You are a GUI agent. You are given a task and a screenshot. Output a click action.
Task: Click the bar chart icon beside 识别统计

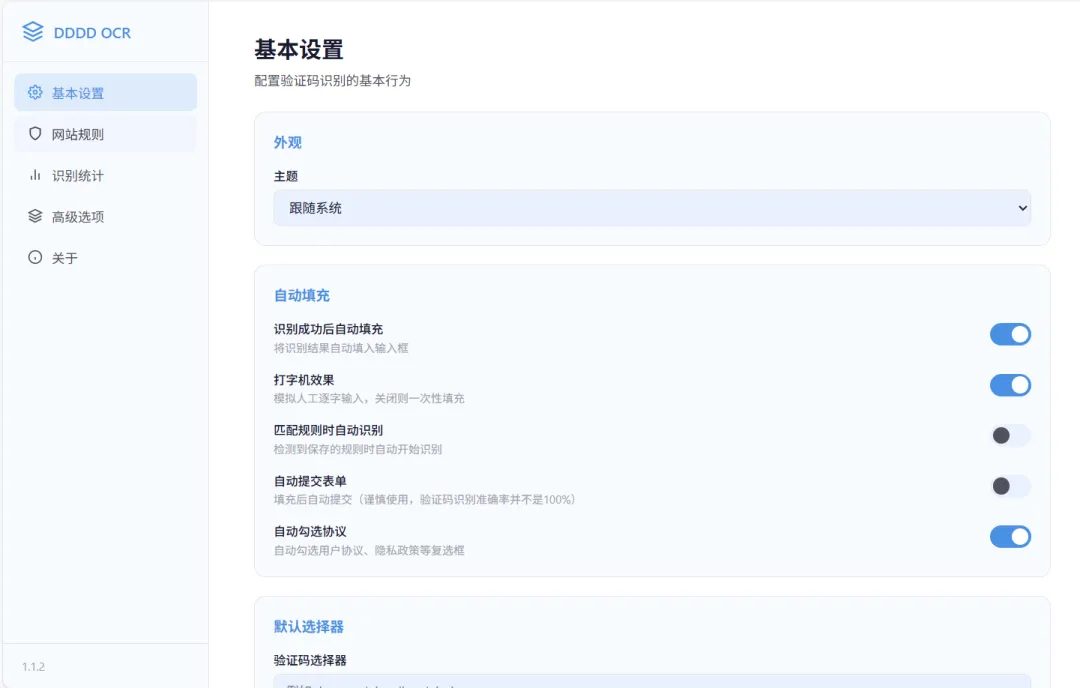(35, 175)
